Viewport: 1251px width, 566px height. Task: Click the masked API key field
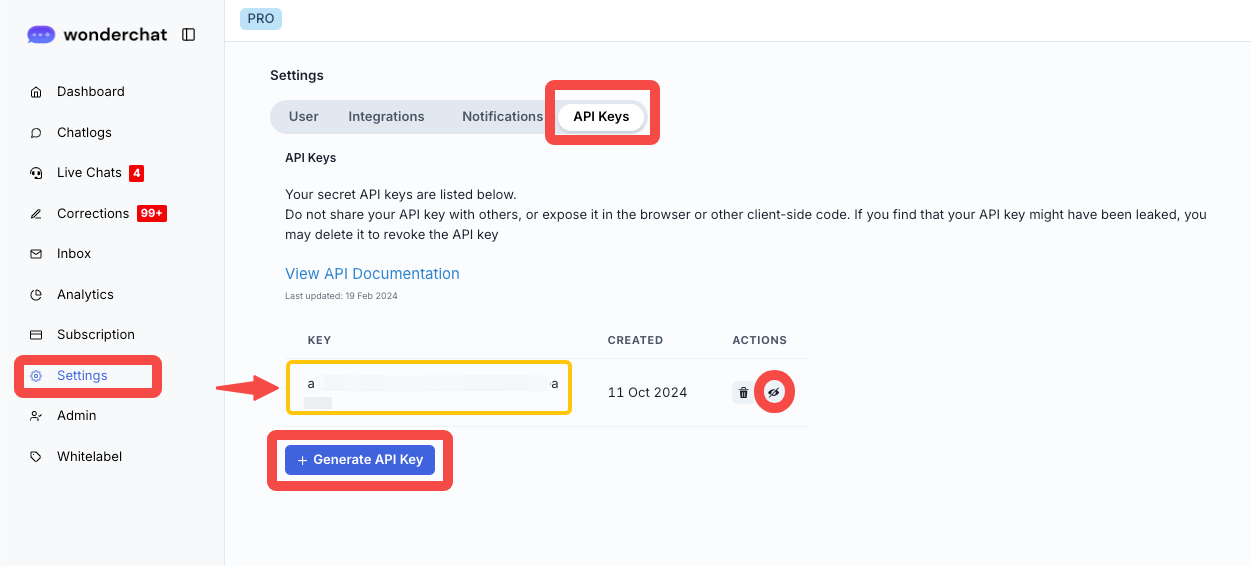coord(430,387)
